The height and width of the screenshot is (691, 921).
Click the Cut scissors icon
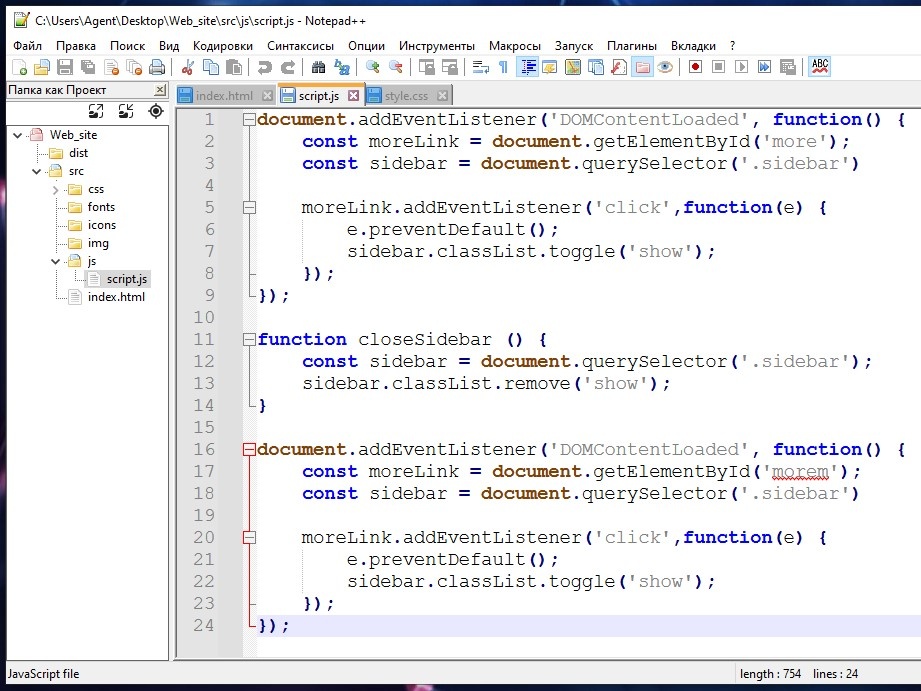click(187, 67)
